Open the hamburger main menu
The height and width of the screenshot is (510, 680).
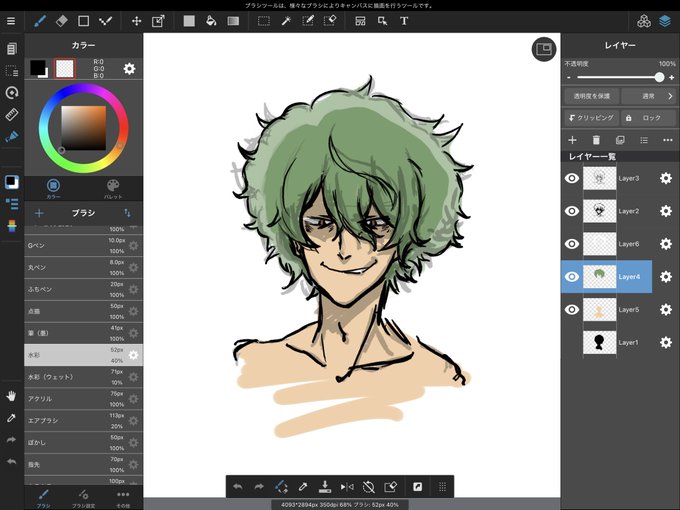click(11, 21)
